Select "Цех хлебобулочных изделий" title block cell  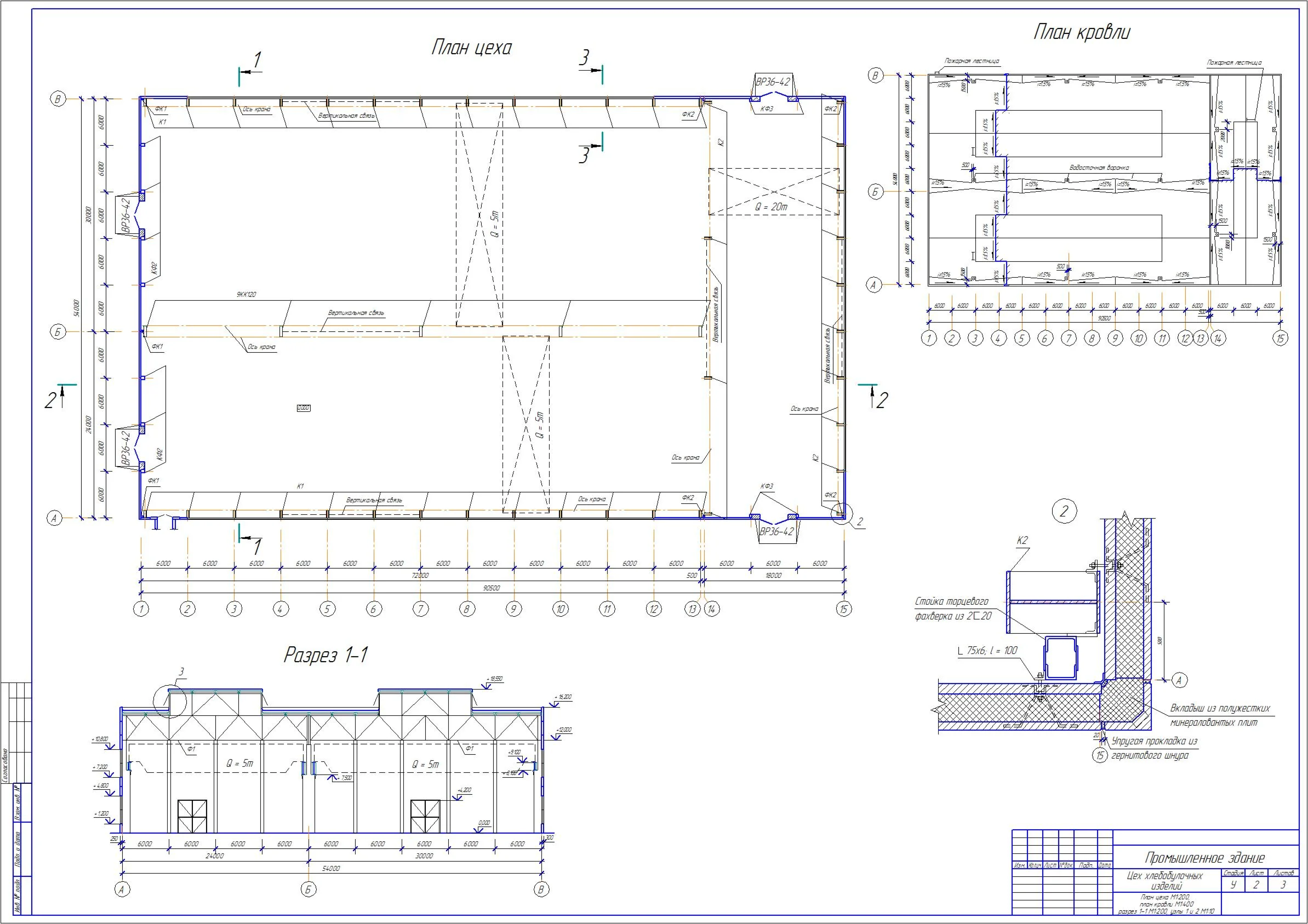(x=1164, y=881)
